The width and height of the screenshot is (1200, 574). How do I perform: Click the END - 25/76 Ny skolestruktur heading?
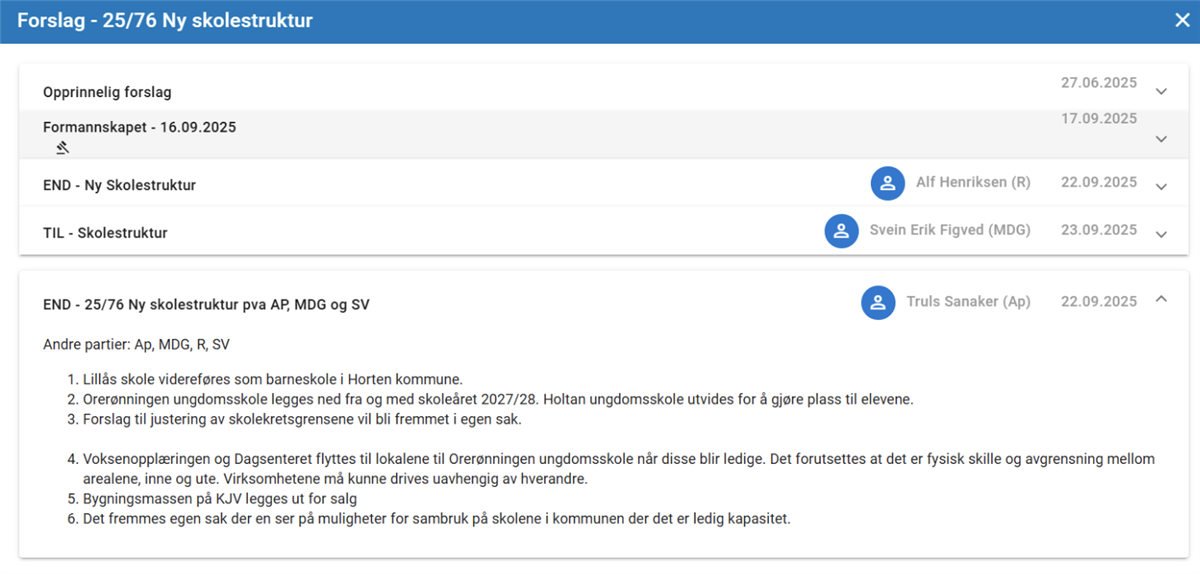click(206, 304)
